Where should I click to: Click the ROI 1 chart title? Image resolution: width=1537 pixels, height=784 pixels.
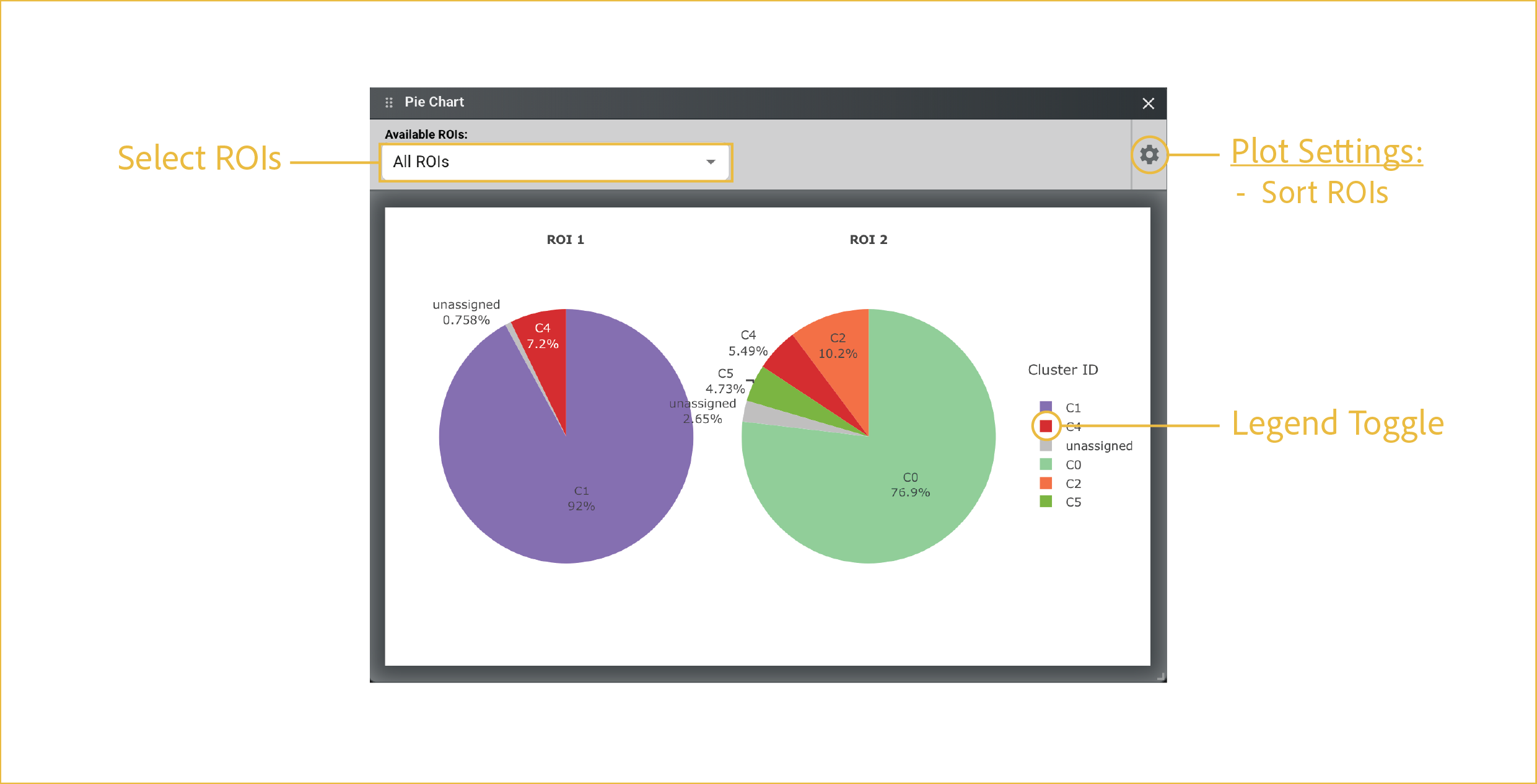coord(565,240)
